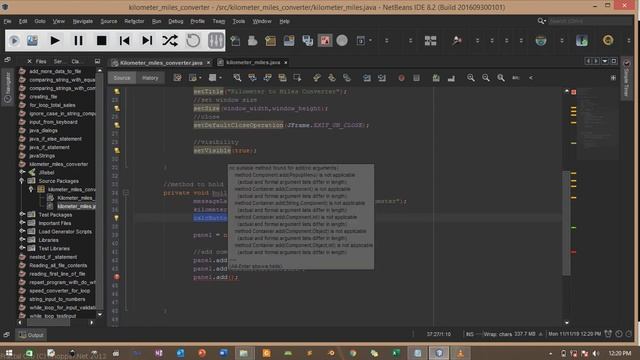Click the Find Previous Occurrence icon

(x=252, y=78)
